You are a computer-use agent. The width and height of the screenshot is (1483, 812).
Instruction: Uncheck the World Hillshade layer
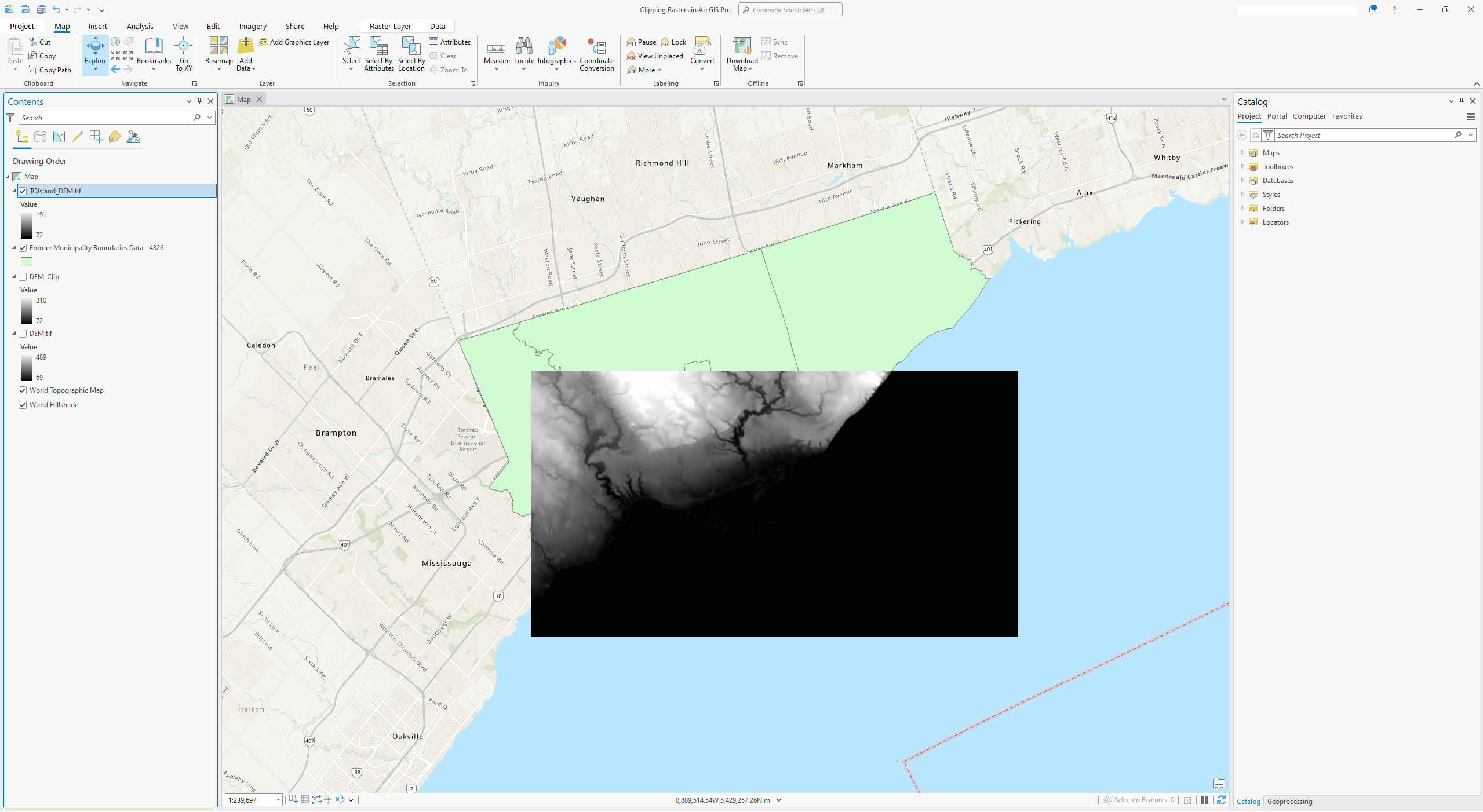click(x=23, y=404)
